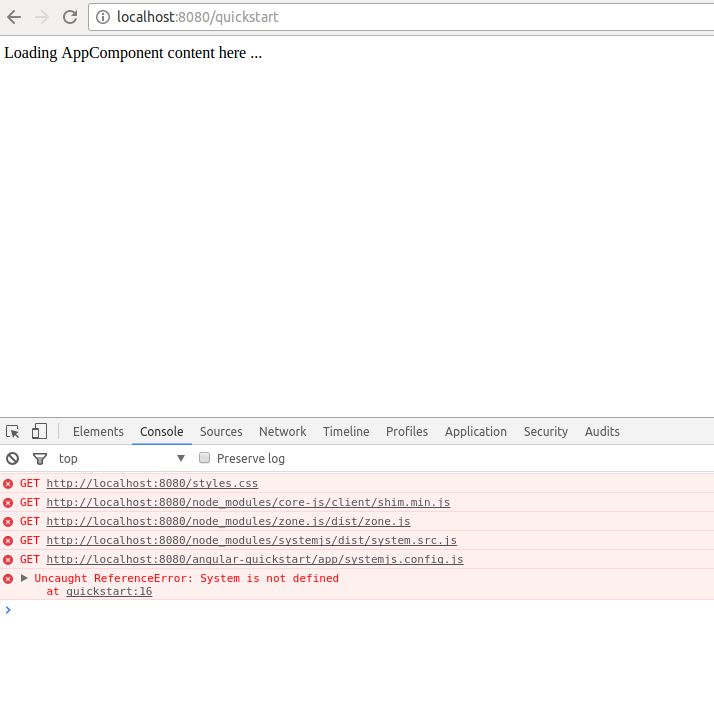Image resolution: width=714 pixels, height=714 pixels.
Task: Enable the Preserve log checkbox
Action: pos(204,458)
